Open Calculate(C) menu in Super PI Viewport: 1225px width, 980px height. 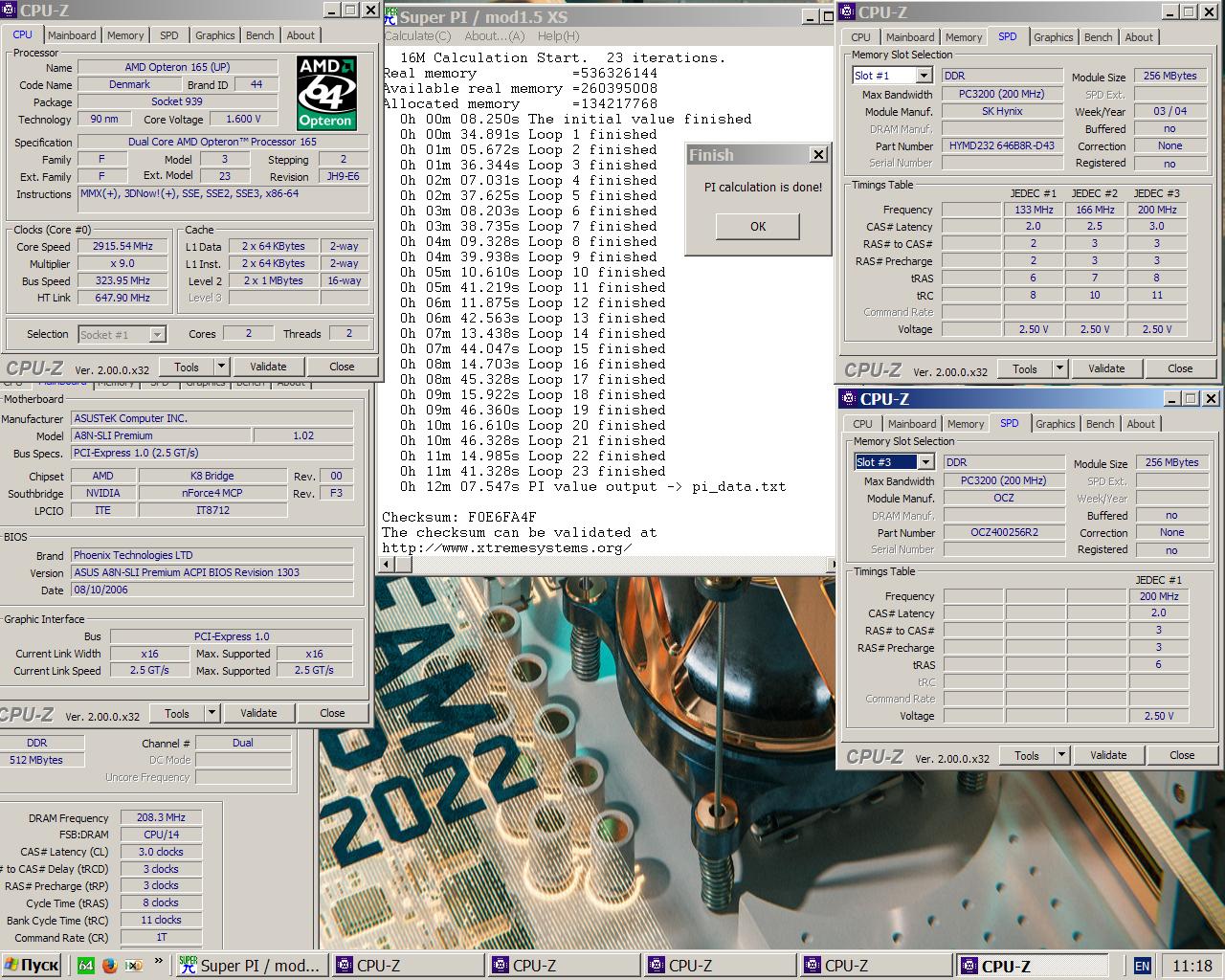[417, 36]
